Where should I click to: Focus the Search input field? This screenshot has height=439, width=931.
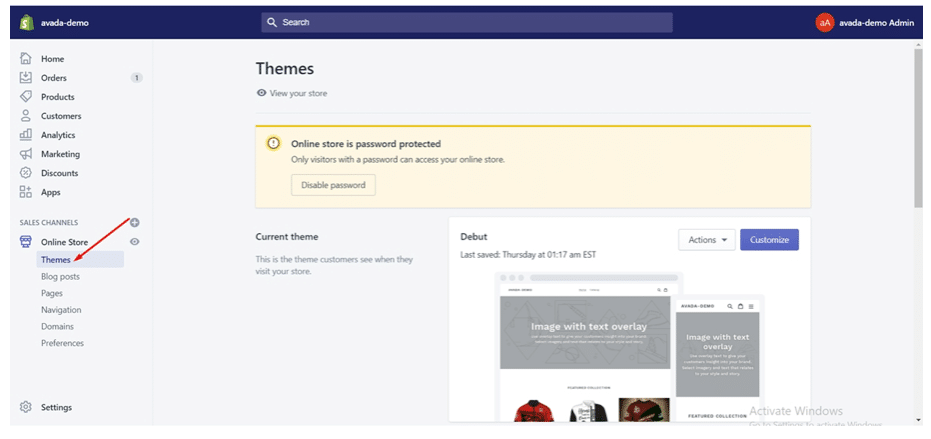point(467,23)
